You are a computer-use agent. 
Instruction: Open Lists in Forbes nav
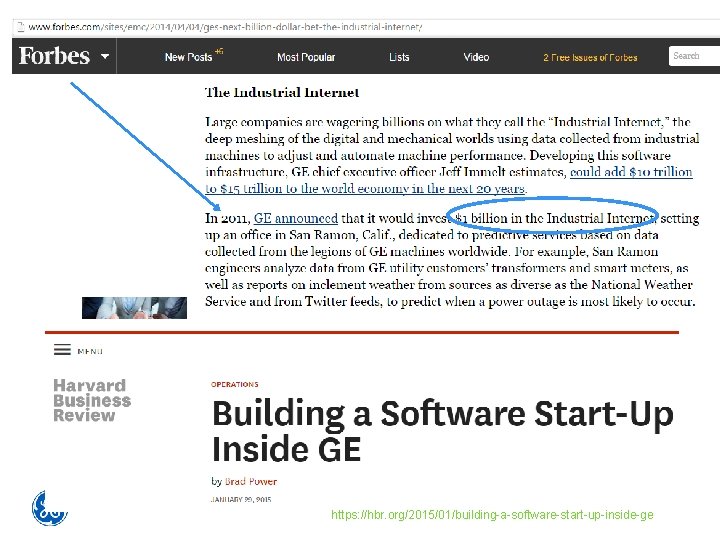(x=399, y=57)
